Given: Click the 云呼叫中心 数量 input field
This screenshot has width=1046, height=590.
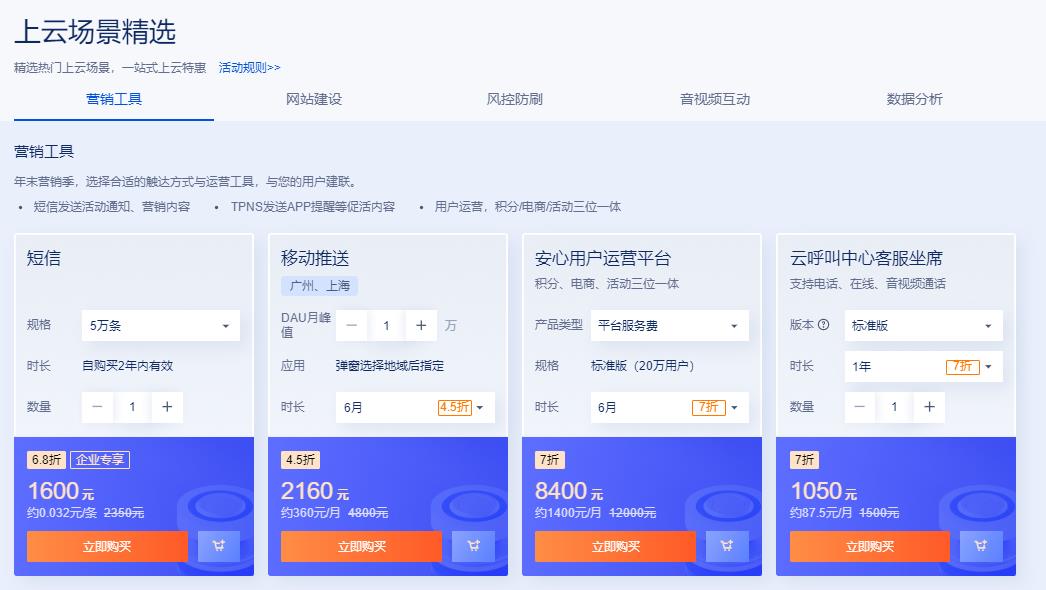Looking at the screenshot, I should coord(895,407).
